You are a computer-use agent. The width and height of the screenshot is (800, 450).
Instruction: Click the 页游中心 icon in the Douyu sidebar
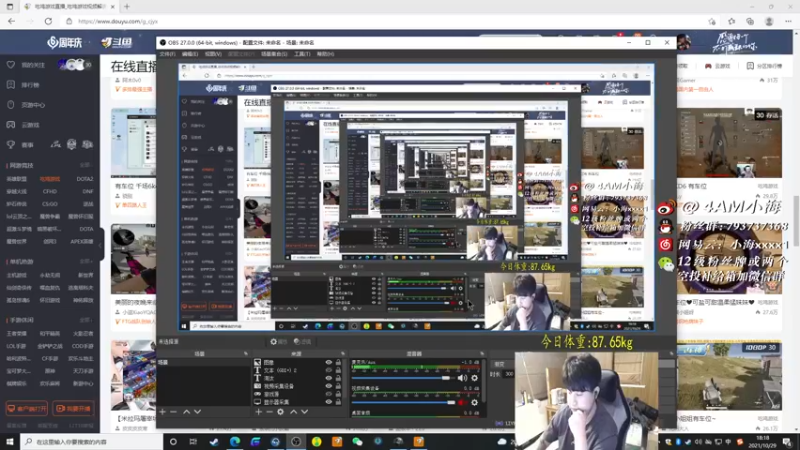(11, 105)
